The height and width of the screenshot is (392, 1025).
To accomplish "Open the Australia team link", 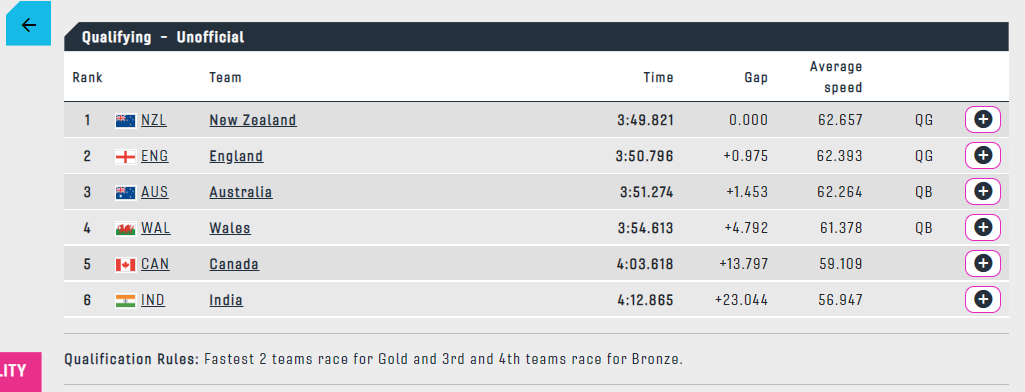I will [241, 192].
